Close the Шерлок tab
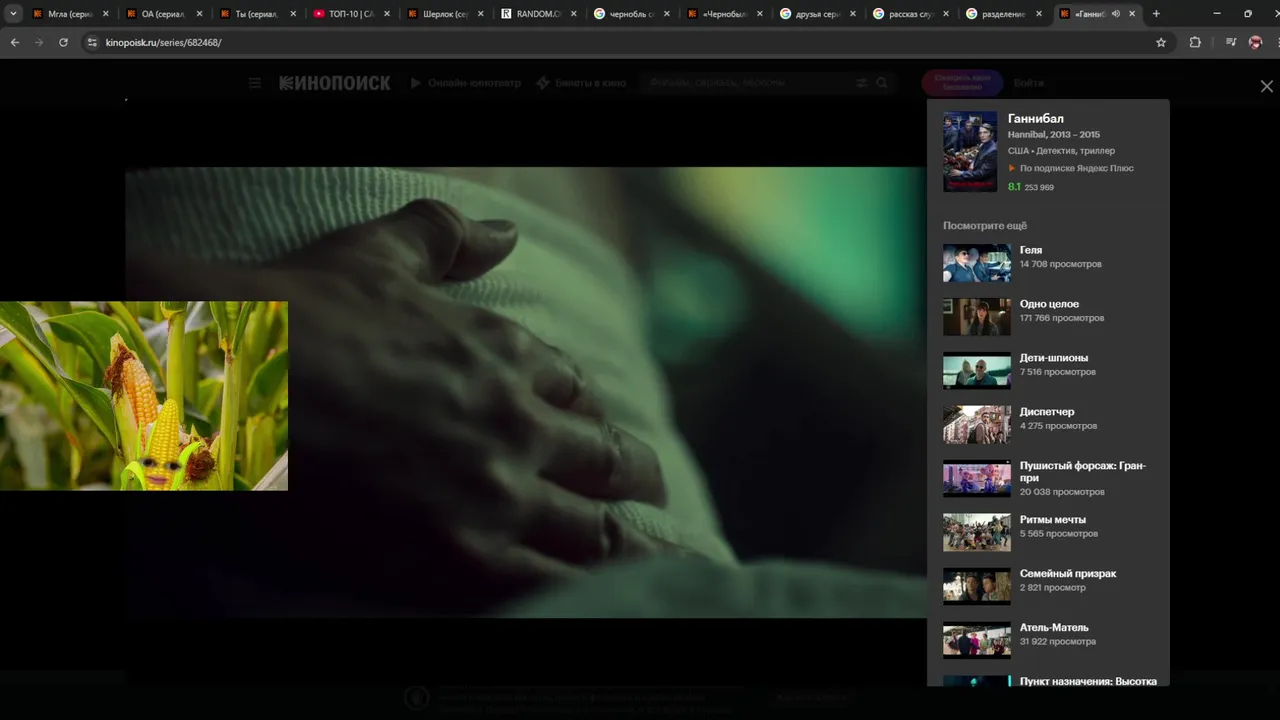Image resolution: width=1280 pixels, height=720 pixels. pyautogui.click(x=480, y=14)
